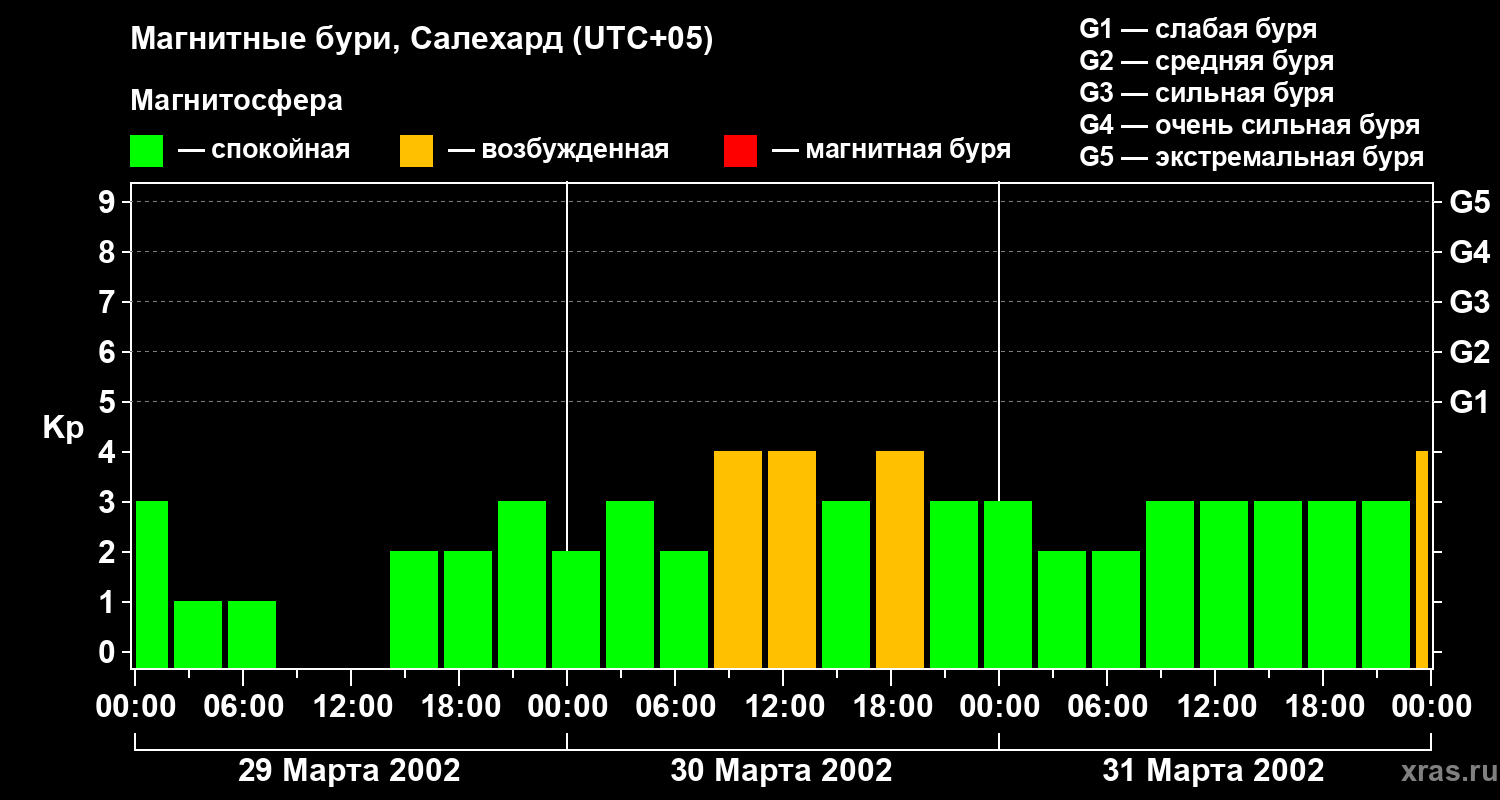This screenshot has height=800, width=1500.
Task: Click the 12:00 time label for 31 Марта
Action: (x=1215, y=707)
